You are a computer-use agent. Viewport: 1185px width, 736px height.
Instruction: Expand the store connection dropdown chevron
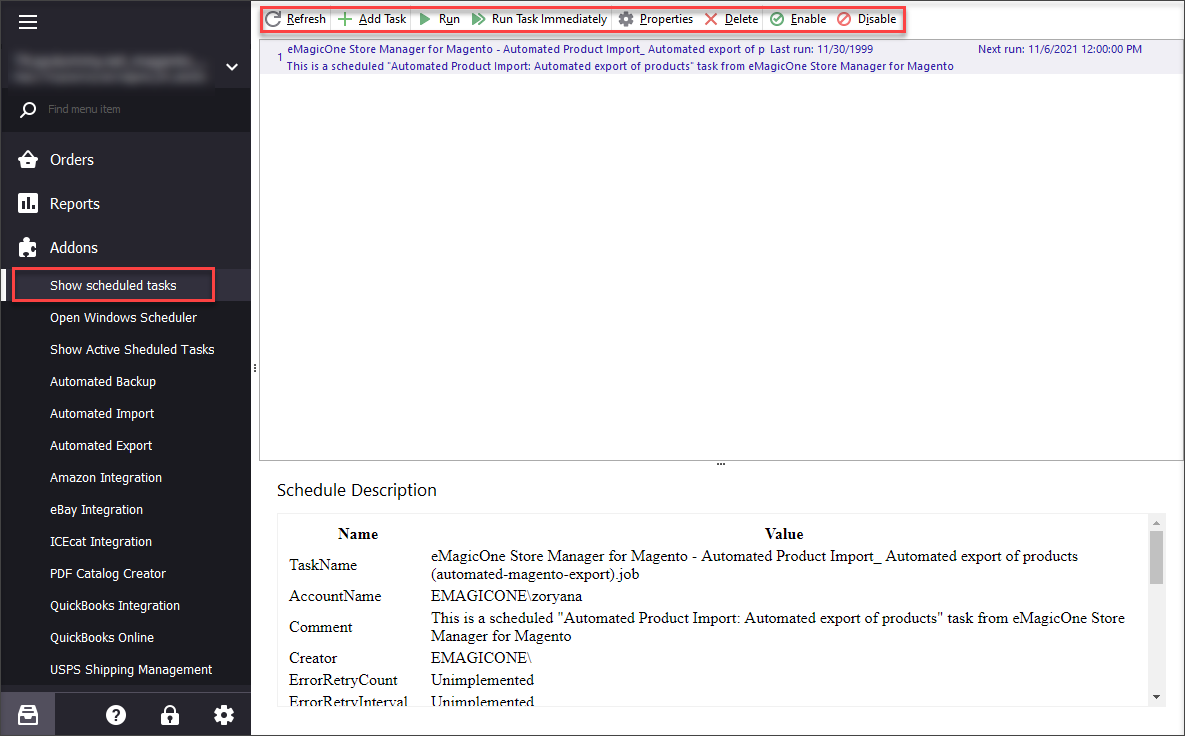(232, 66)
